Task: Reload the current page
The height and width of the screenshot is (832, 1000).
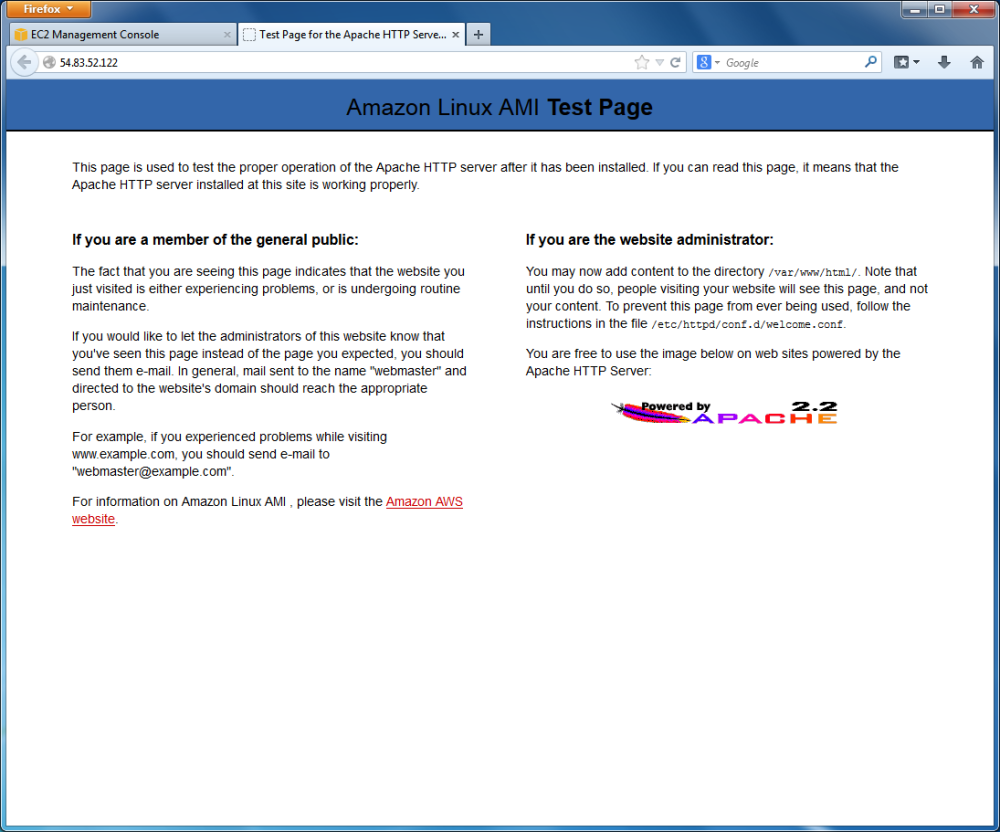Action: [x=675, y=62]
